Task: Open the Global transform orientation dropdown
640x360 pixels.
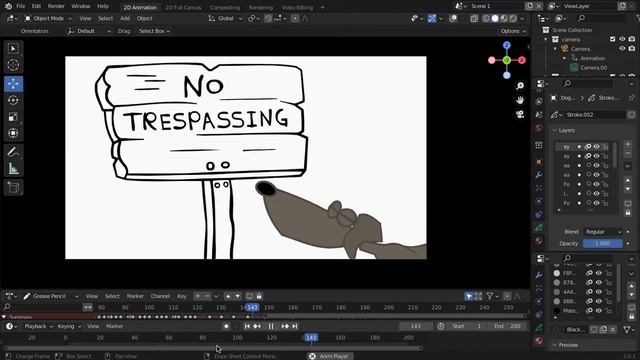Action: tap(225, 18)
